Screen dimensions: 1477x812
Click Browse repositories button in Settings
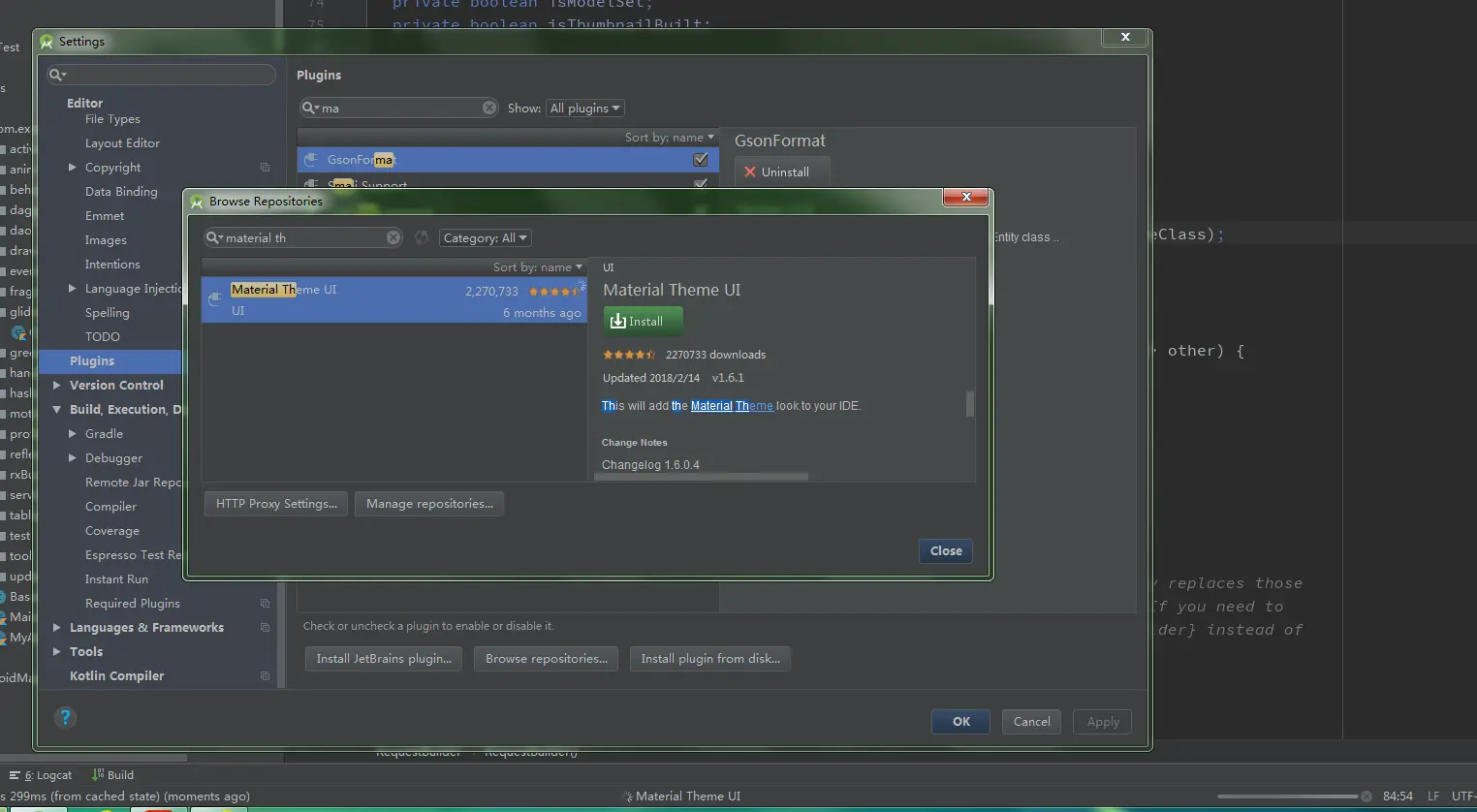coord(547,659)
